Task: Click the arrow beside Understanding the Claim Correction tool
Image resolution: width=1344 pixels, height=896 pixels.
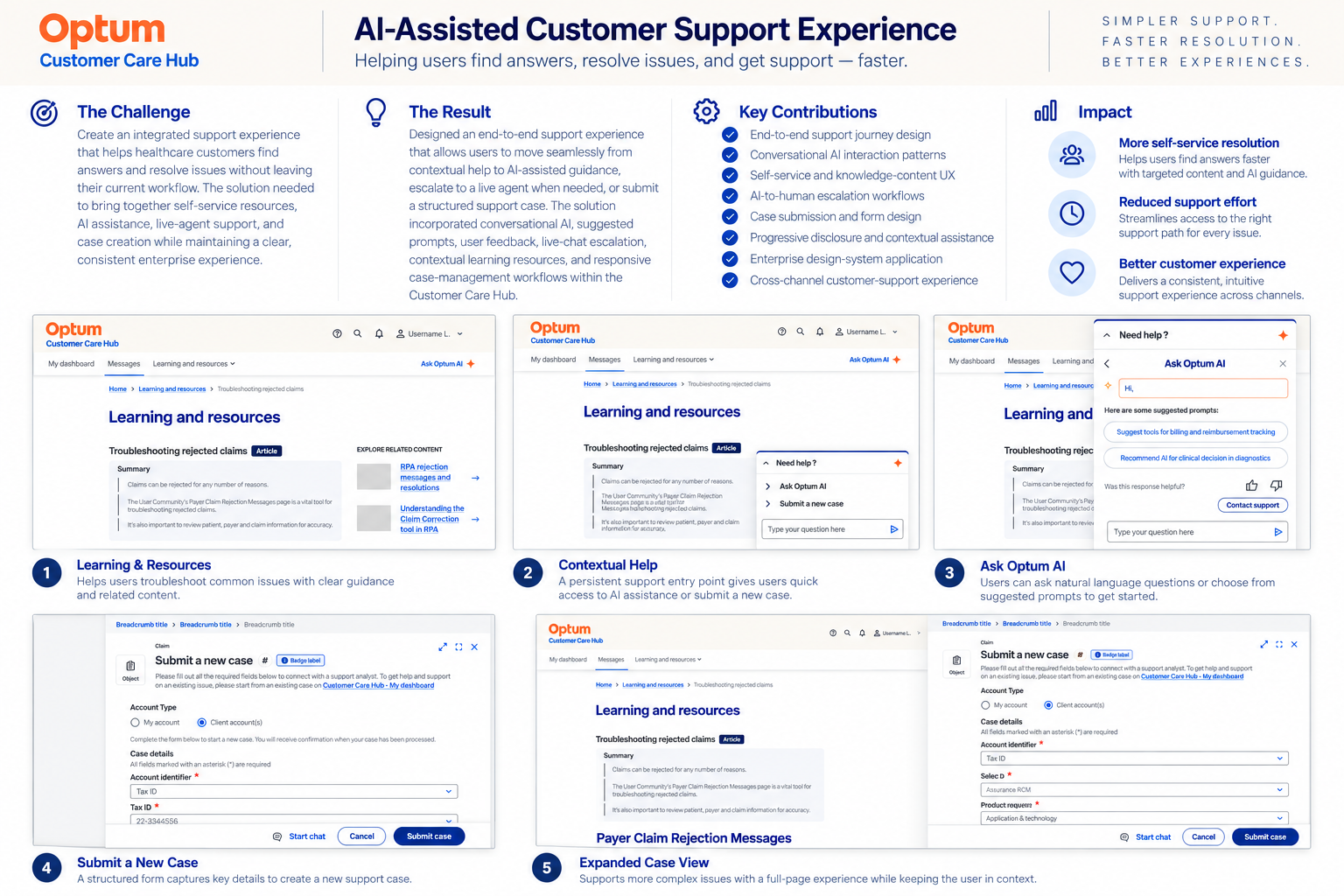Action: pyautogui.click(x=475, y=519)
